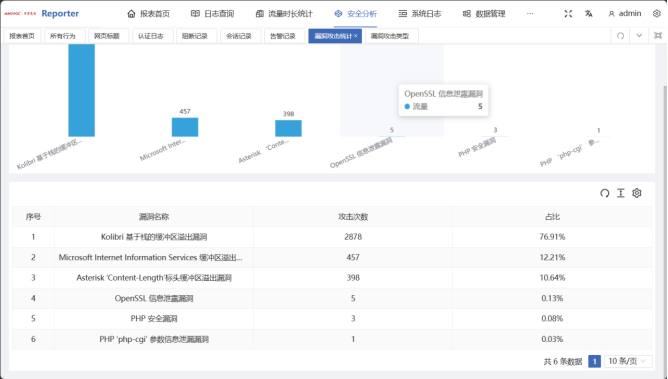Screen dimensions: 668x379
Task: Open the 报表首页 top menu
Action: 148,14
